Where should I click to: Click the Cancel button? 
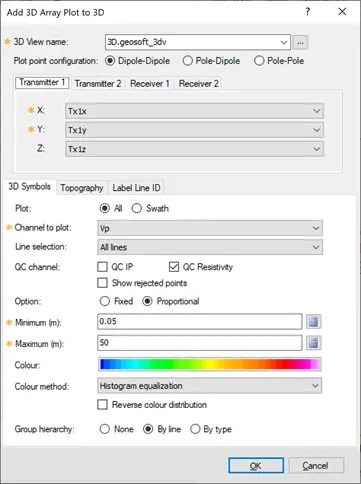click(x=316, y=465)
